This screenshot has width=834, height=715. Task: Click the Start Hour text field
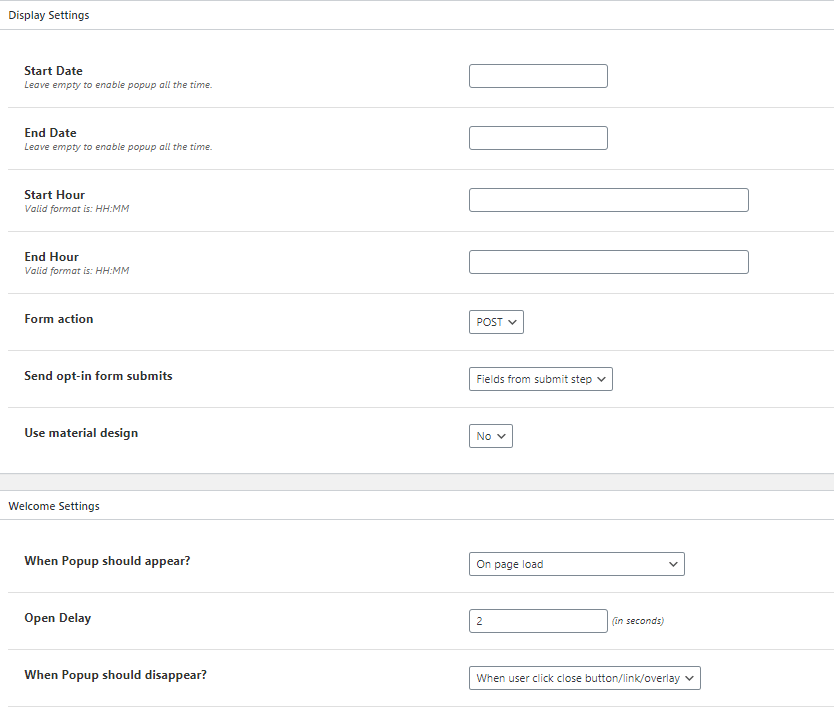(608, 200)
